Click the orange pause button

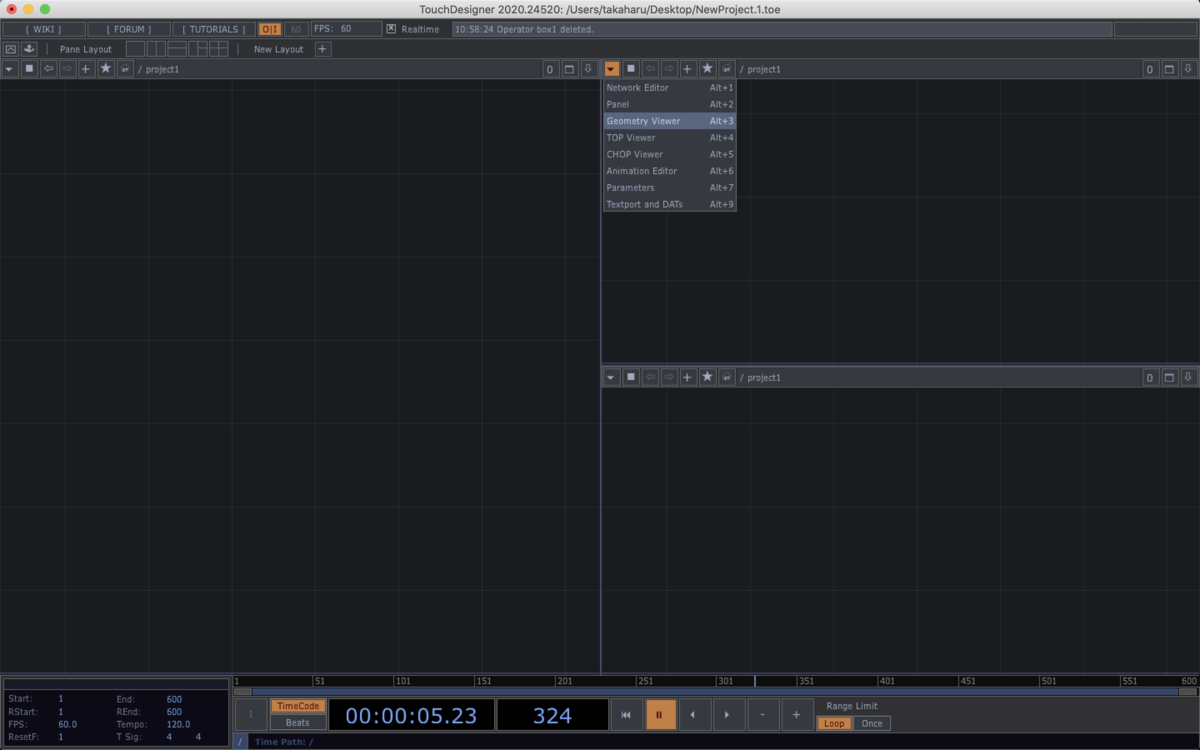click(660, 715)
